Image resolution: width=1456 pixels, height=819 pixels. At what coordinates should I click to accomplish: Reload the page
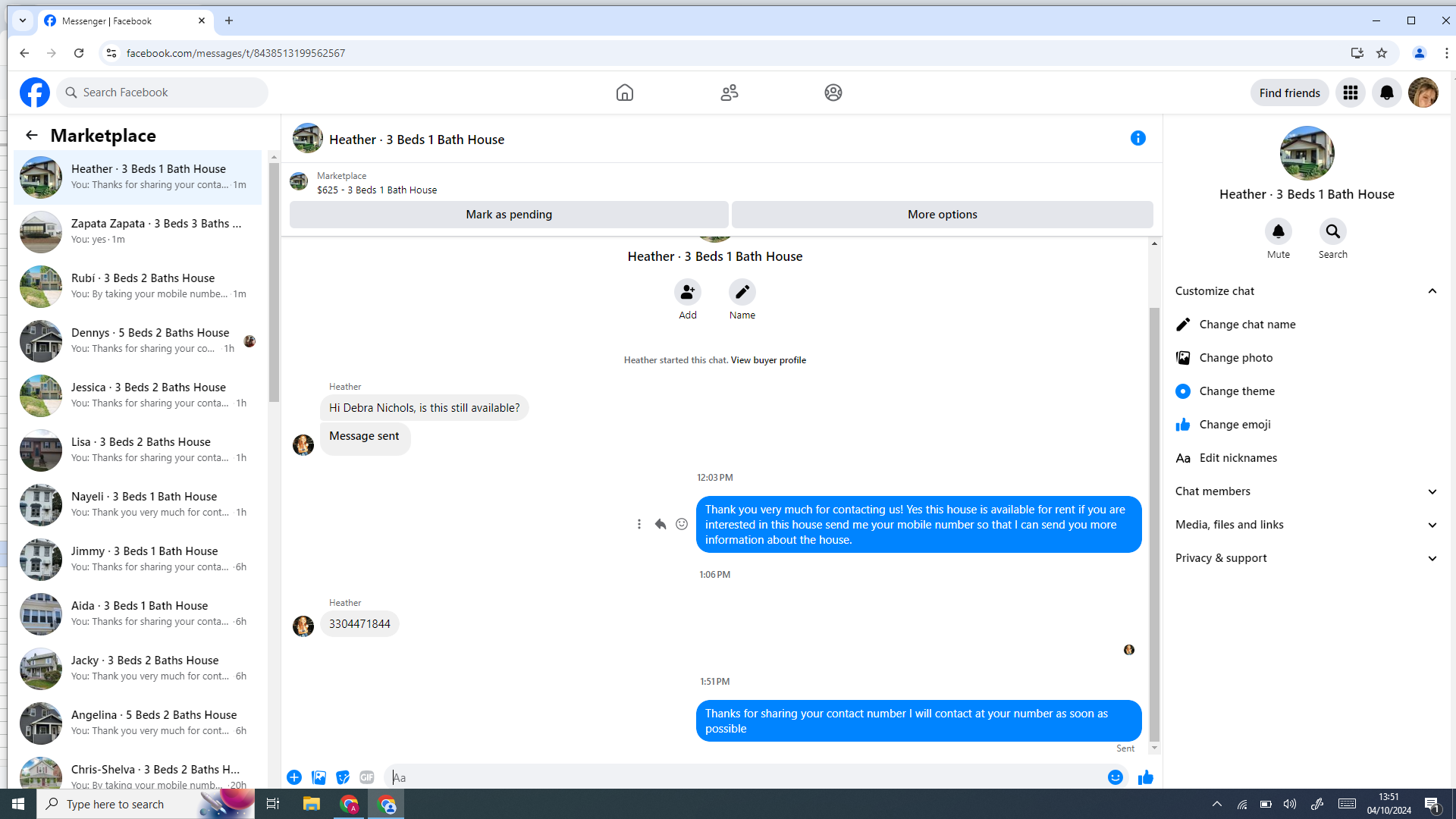tap(79, 53)
